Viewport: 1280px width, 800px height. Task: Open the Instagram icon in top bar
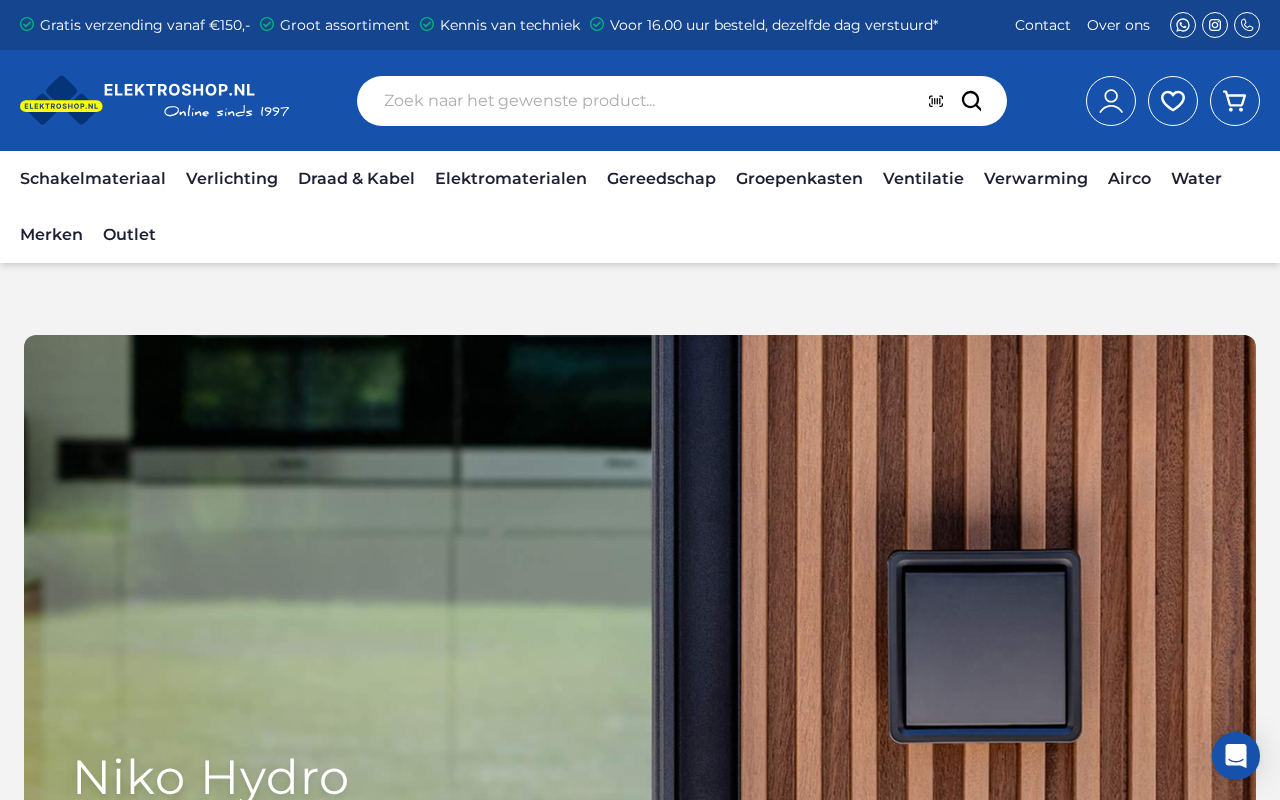(x=1215, y=25)
